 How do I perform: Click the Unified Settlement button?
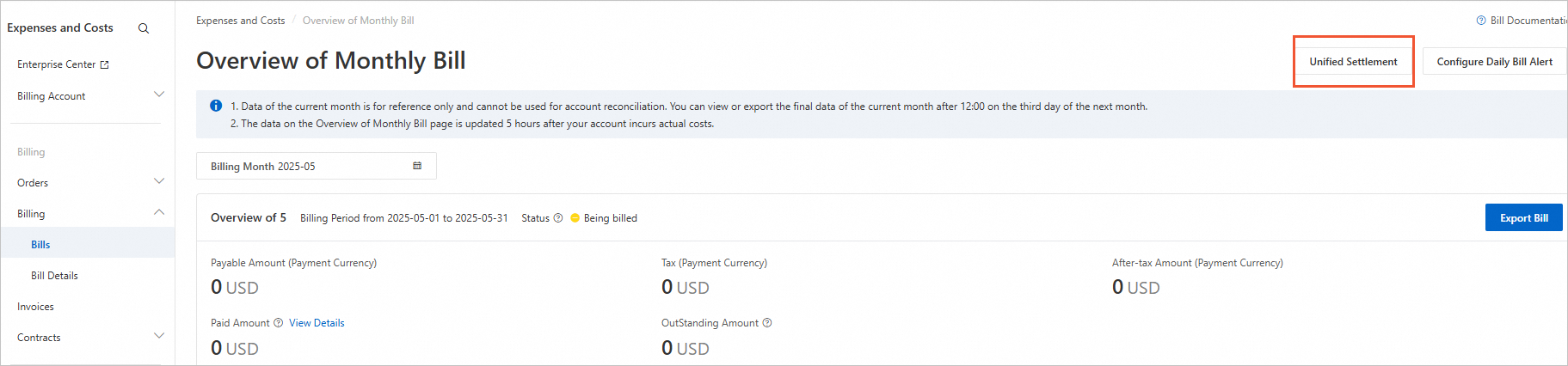click(1353, 62)
